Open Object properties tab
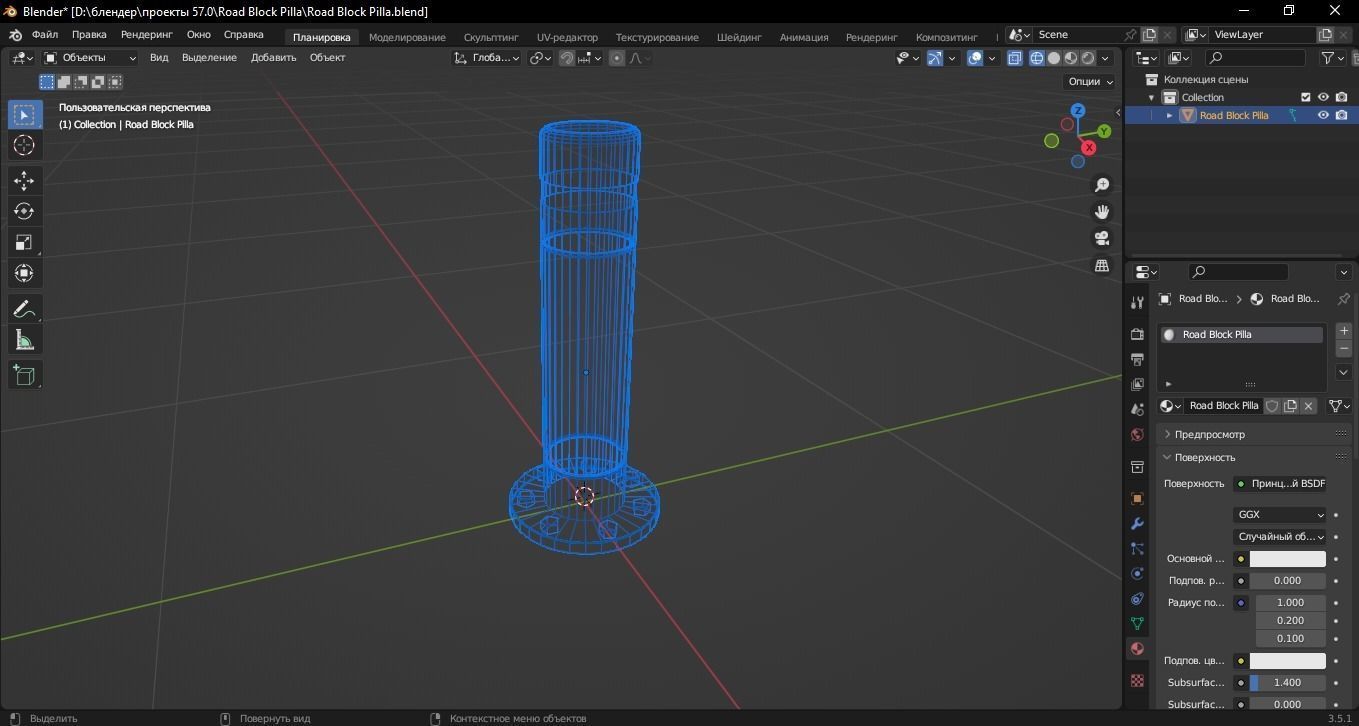This screenshot has width=1359, height=726. 1137,498
